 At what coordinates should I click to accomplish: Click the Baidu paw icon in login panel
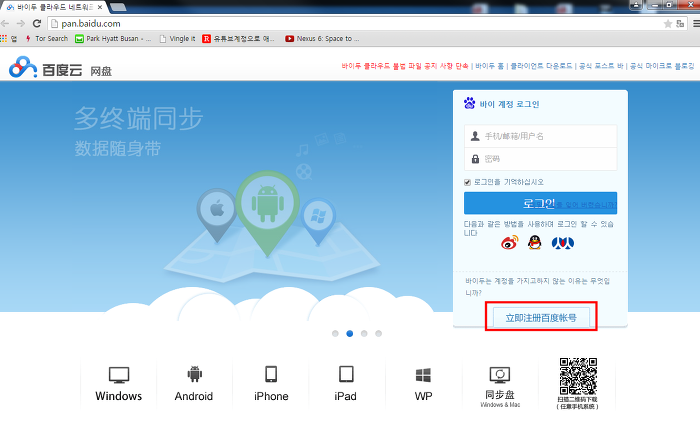[x=470, y=104]
